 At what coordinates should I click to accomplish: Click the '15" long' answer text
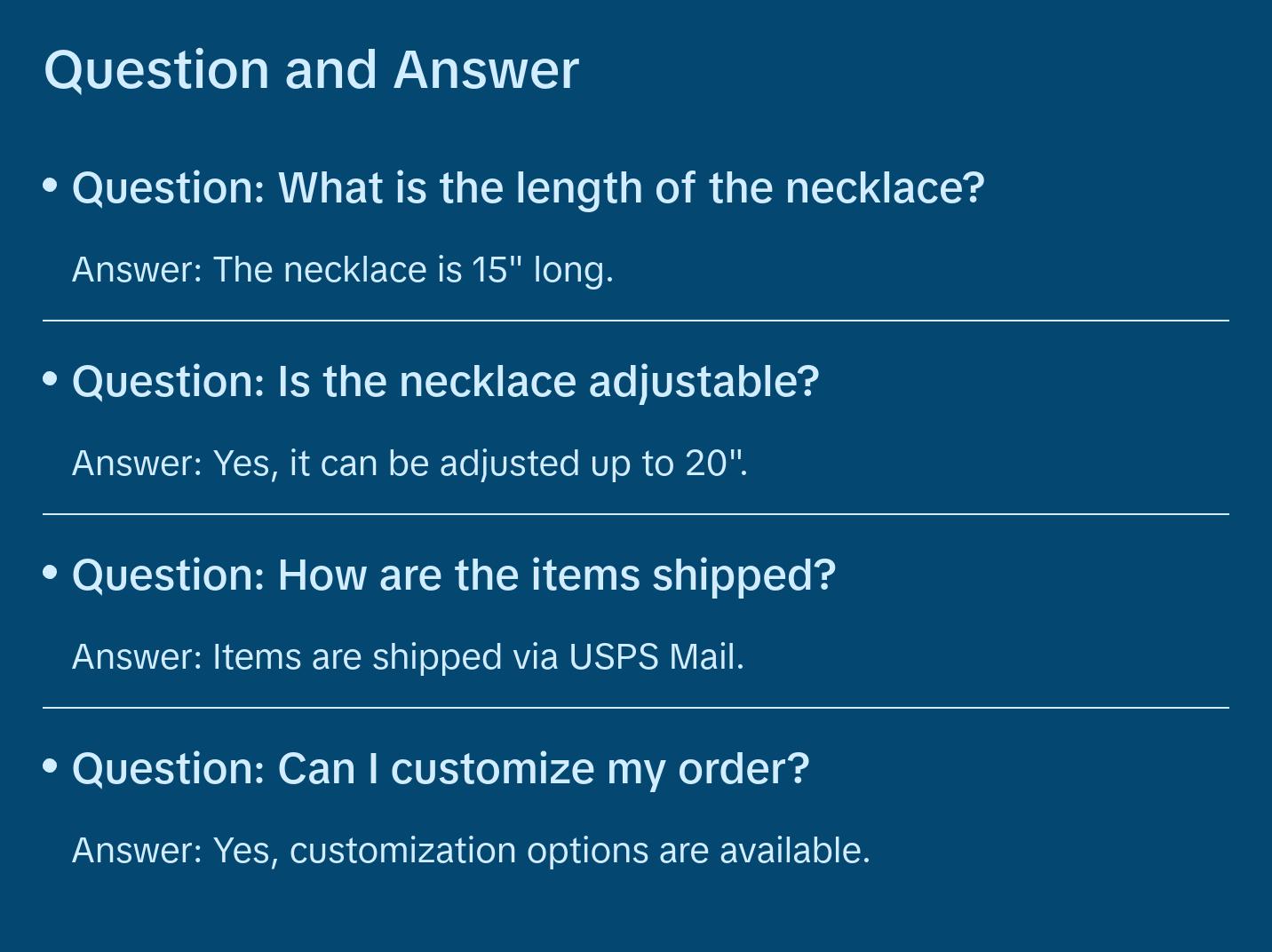point(342,270)
